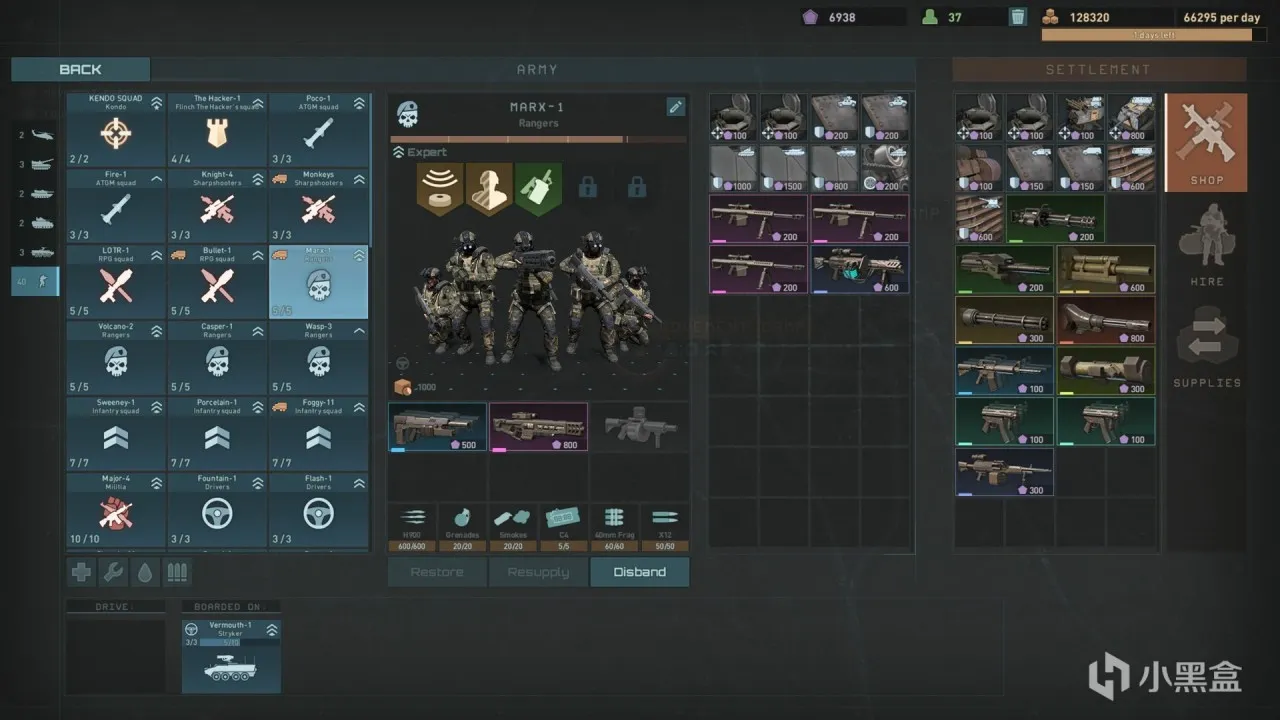
Task: Filter by infantry category showing 40
Action: (36, 282)
